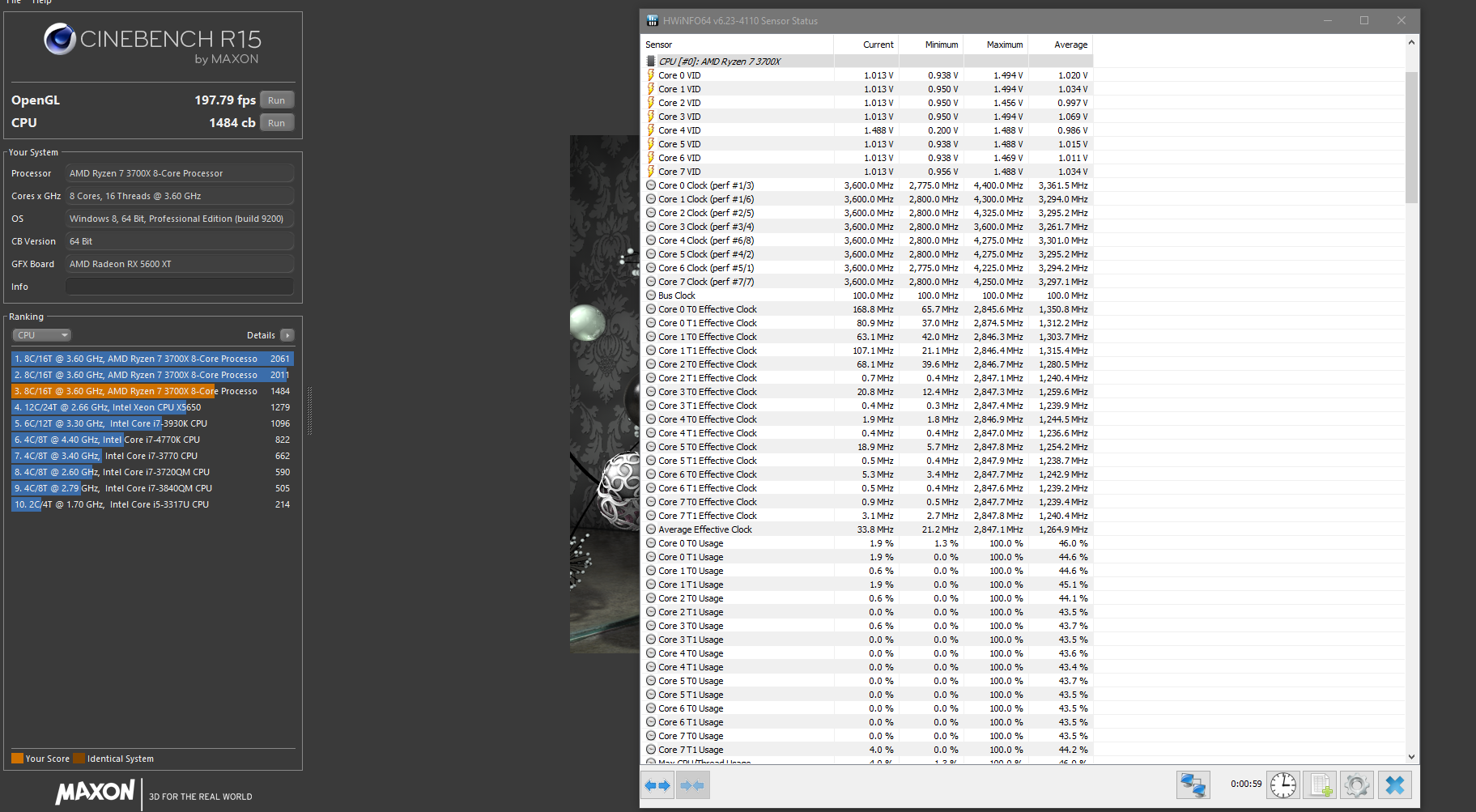Click the sensor list vertical scrollbar thumb
Viewport: 1476px width, 812px height.
pyautogui.click(x=1411, y=138)
